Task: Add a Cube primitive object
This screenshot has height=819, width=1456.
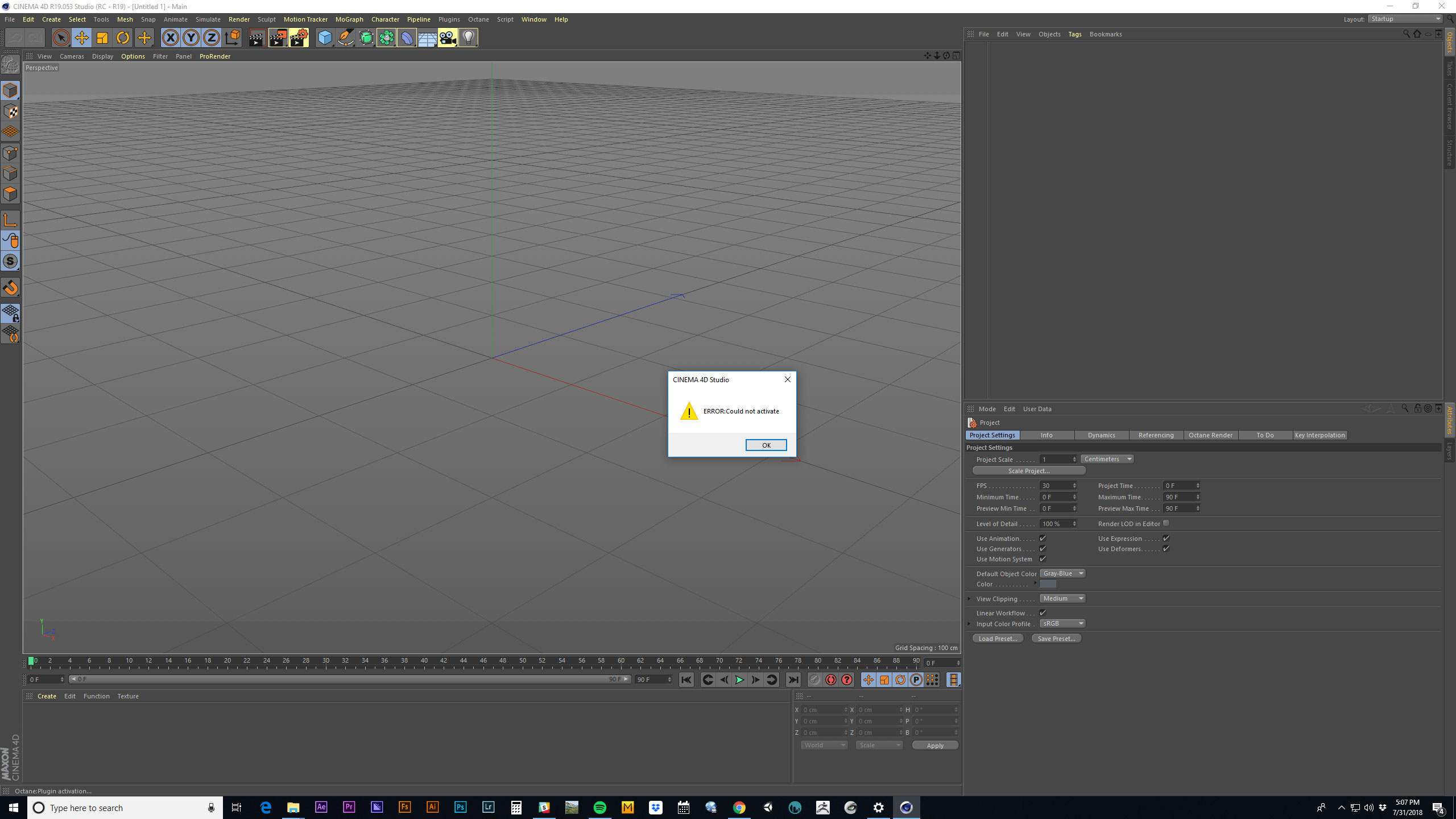Action: [x=325, y=38]
